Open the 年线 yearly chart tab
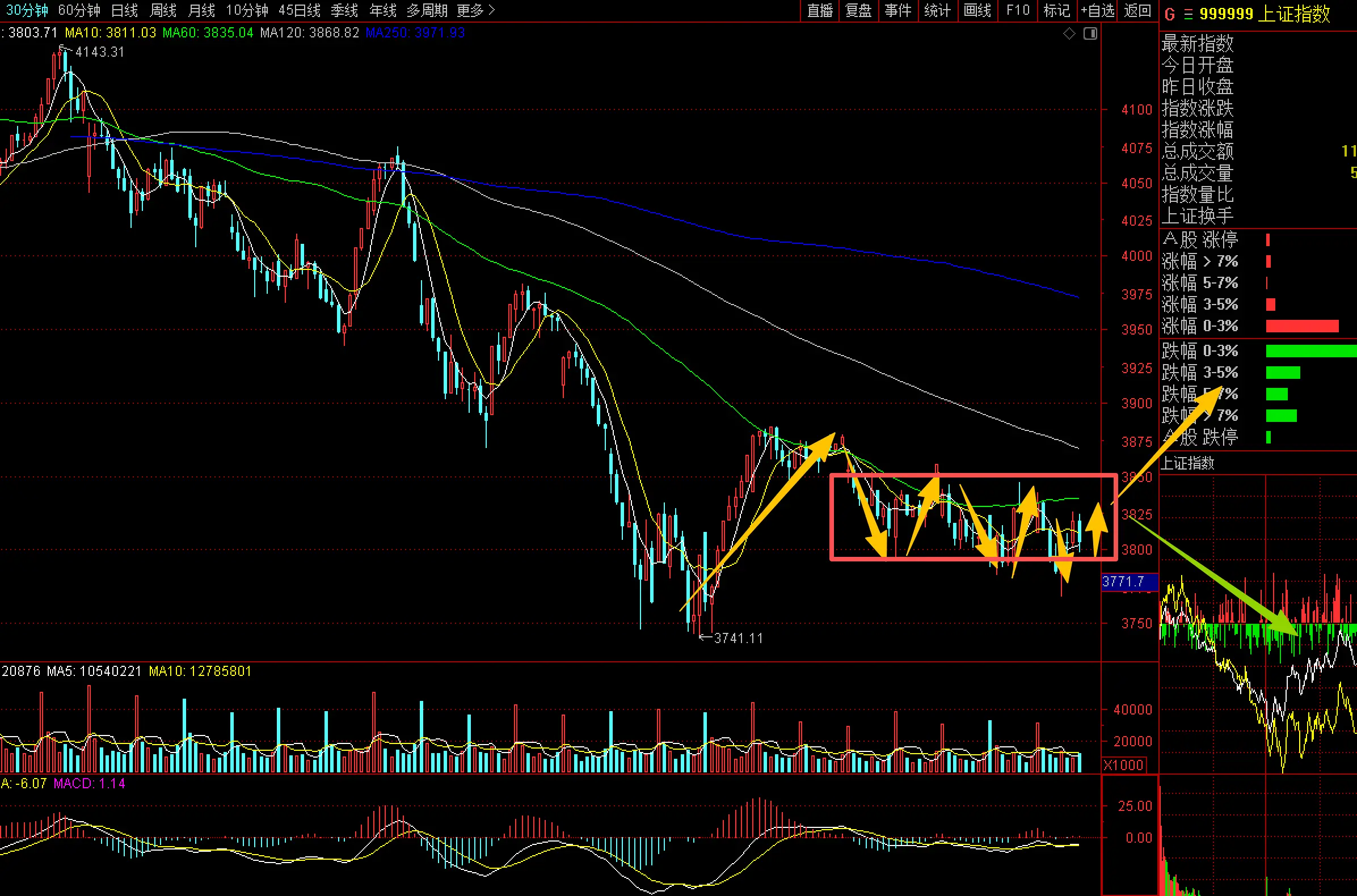The image size is (1357, 896). pos(382,10)
